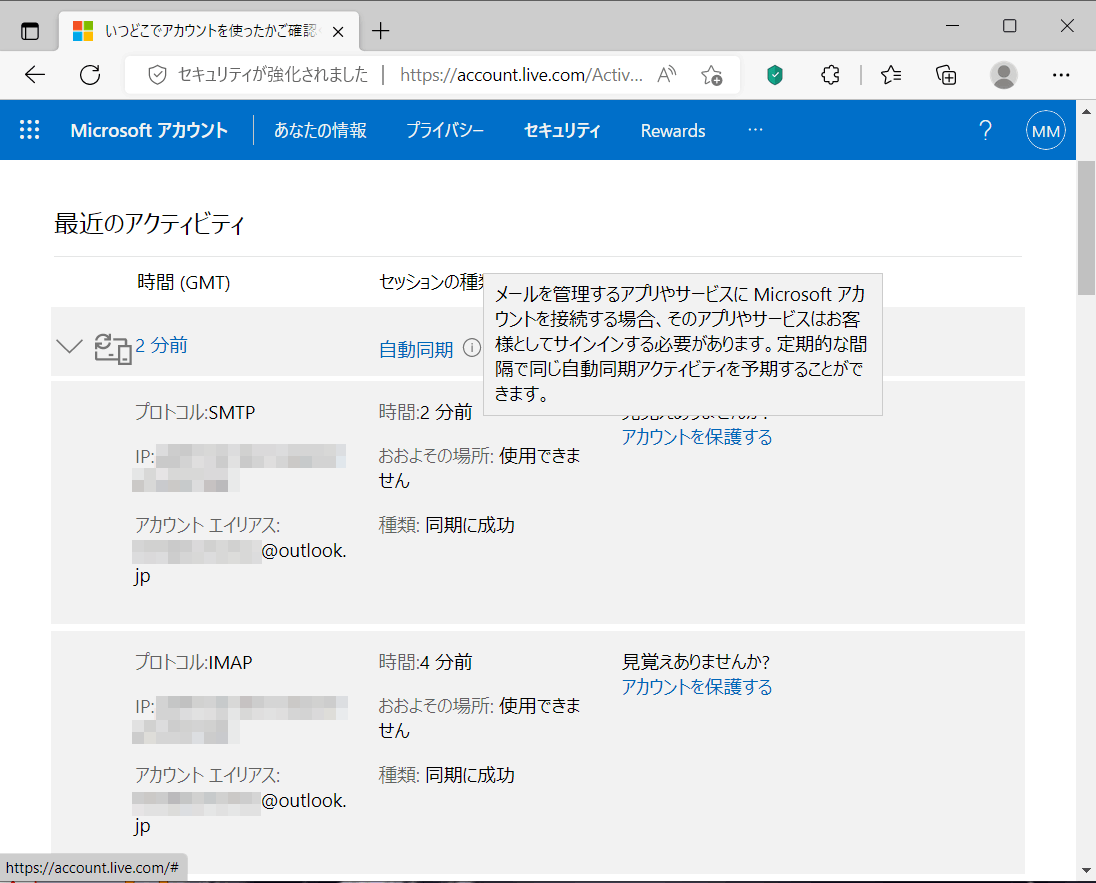Screen dimensions: 1096x883
Task: Click the scrollbar up arrow
Action: point(1086,110)
